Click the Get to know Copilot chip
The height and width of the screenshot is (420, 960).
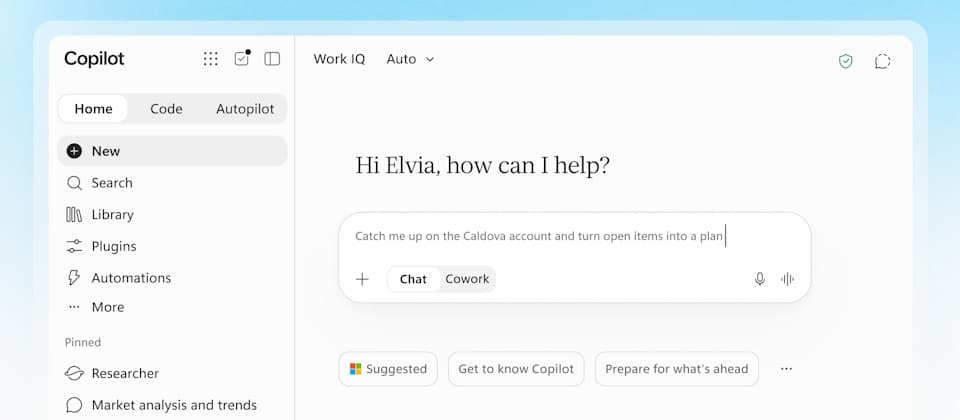(516, 369)
